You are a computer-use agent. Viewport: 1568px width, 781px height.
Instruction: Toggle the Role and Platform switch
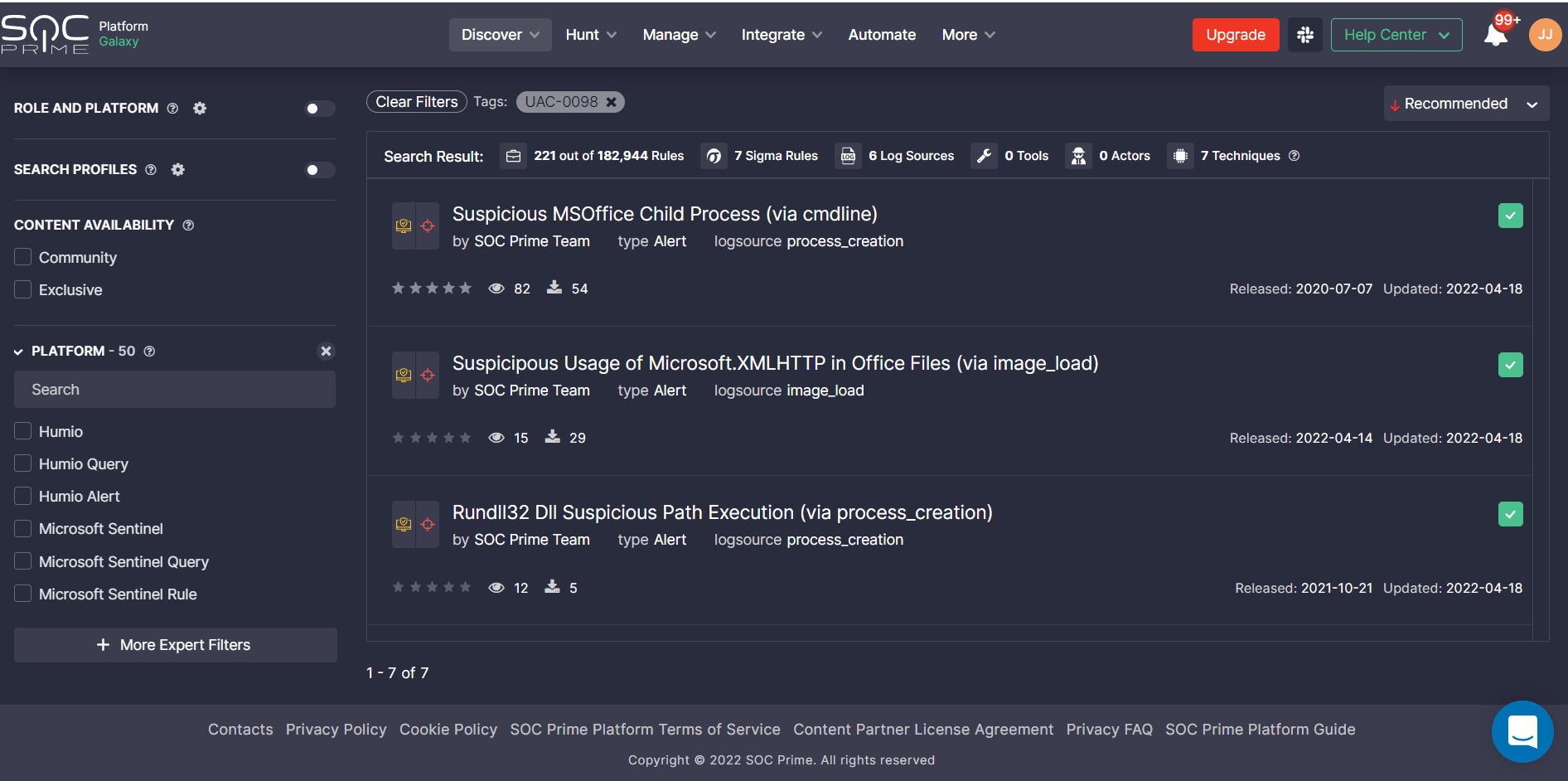320,109
